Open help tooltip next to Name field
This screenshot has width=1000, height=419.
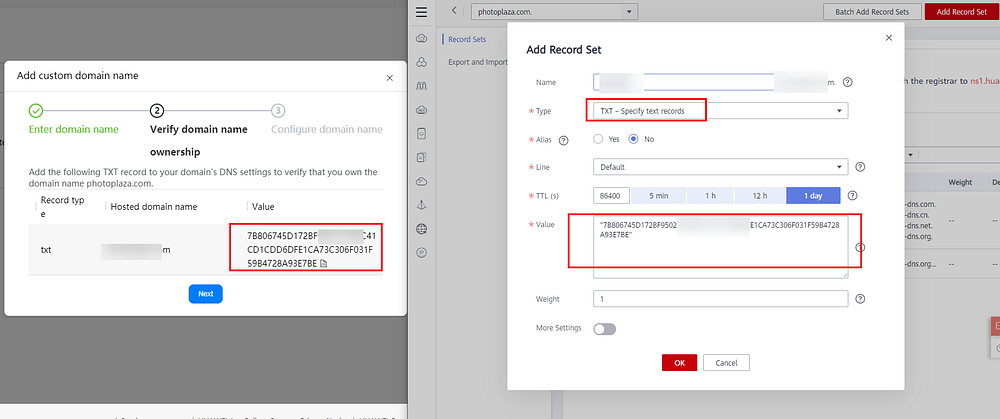pos(848,82)
